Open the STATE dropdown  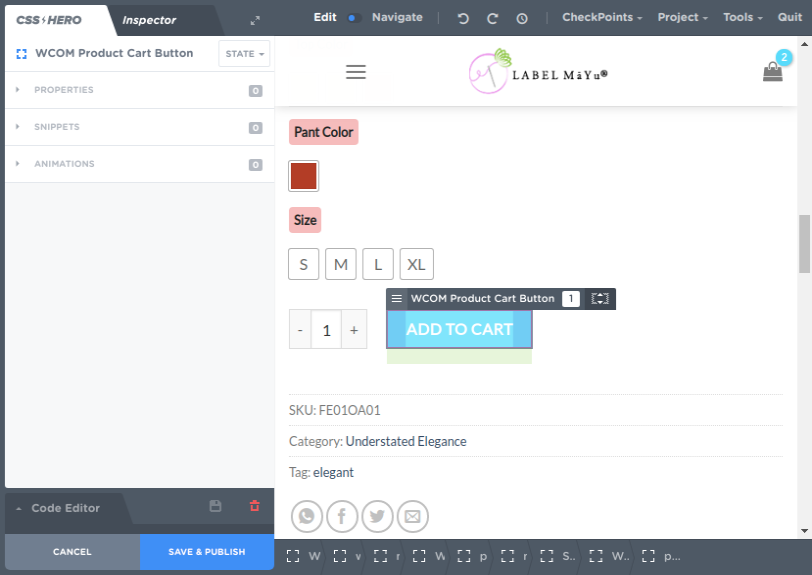pyautogui.click(x=244, y=54)
